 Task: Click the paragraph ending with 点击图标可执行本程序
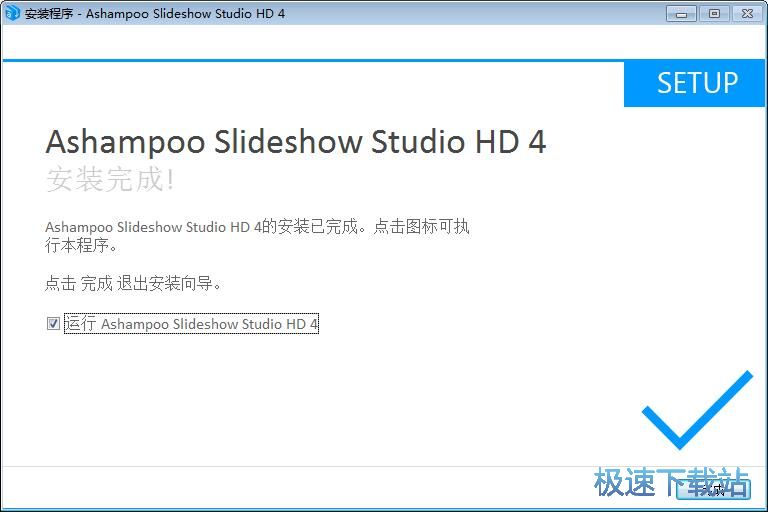click(x=257, y=236)
